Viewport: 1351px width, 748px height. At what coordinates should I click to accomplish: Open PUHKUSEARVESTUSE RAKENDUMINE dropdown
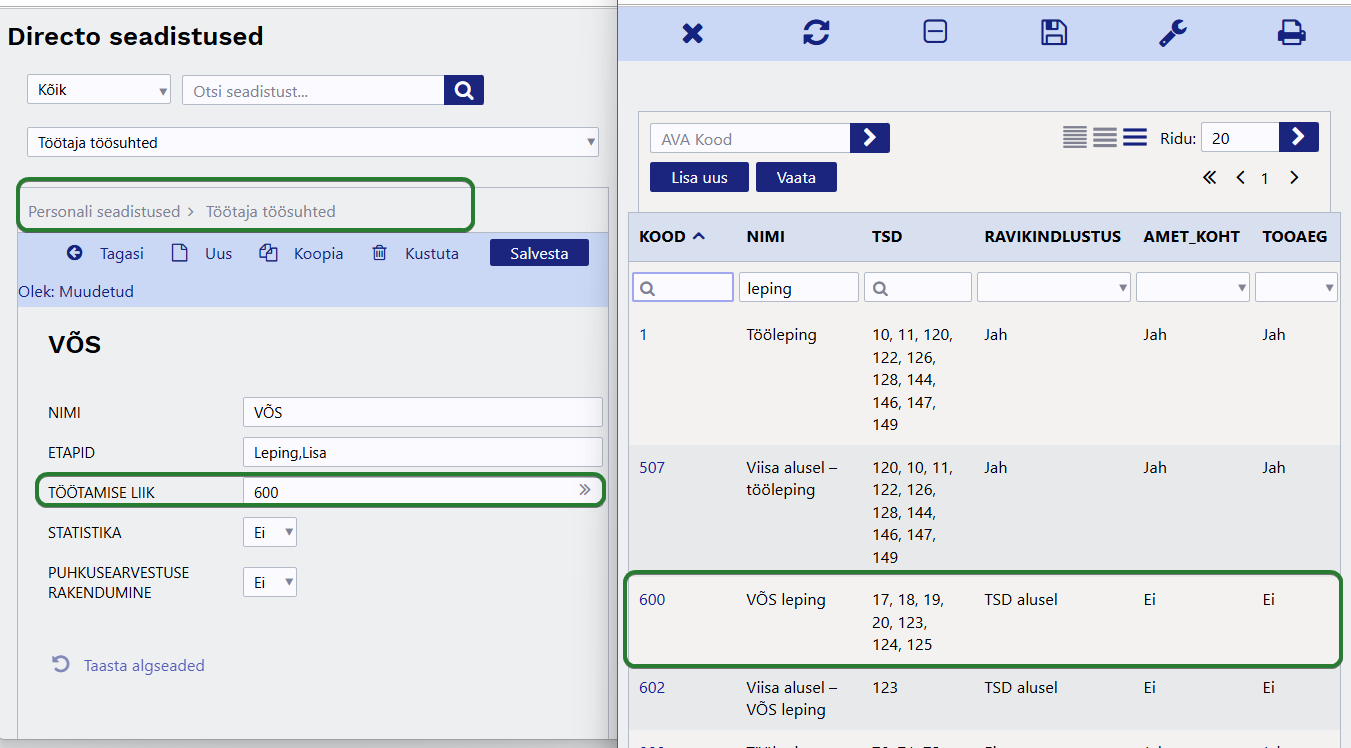pos(270,582)
